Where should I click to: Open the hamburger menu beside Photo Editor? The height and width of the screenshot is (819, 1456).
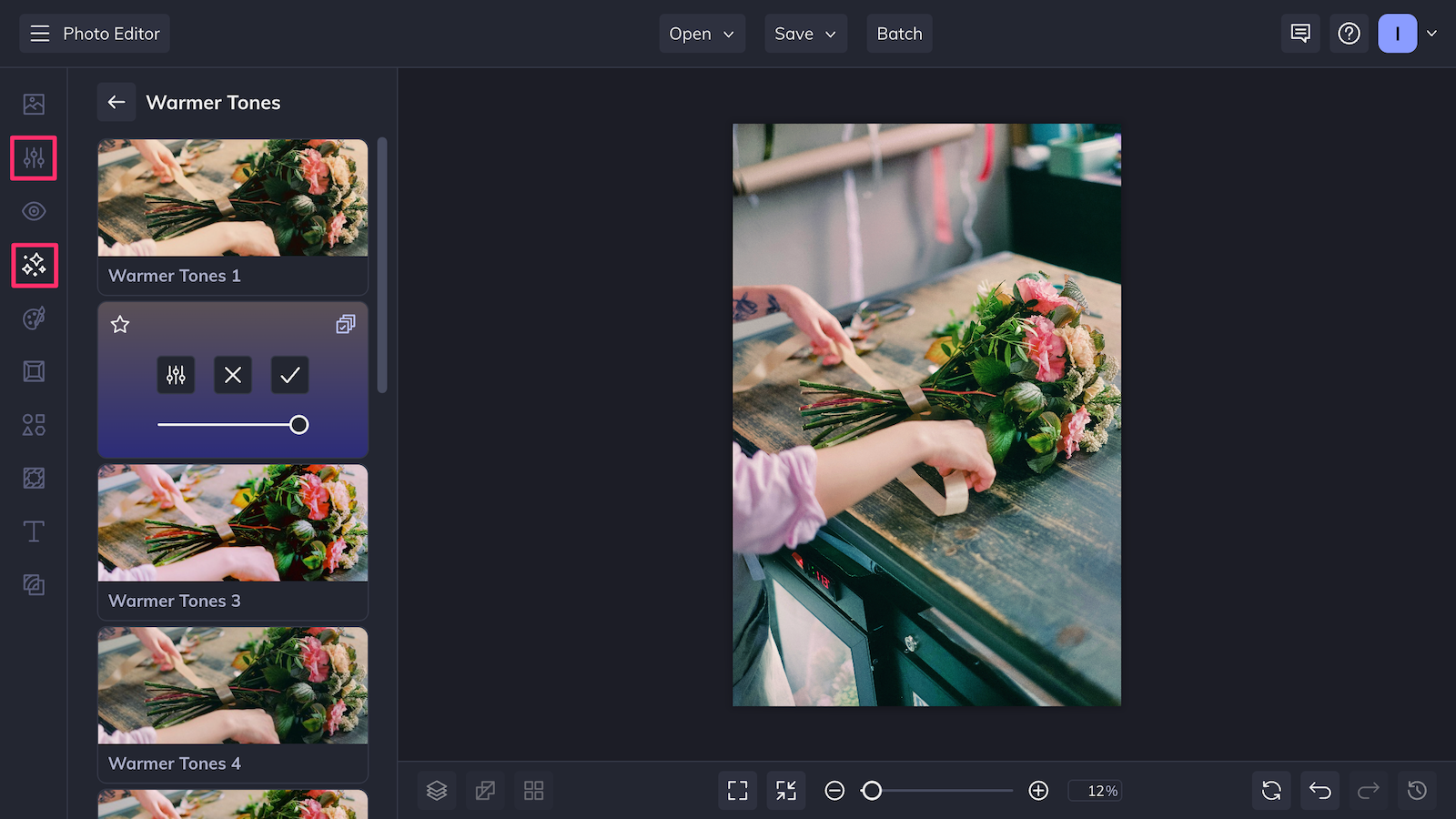39,34
